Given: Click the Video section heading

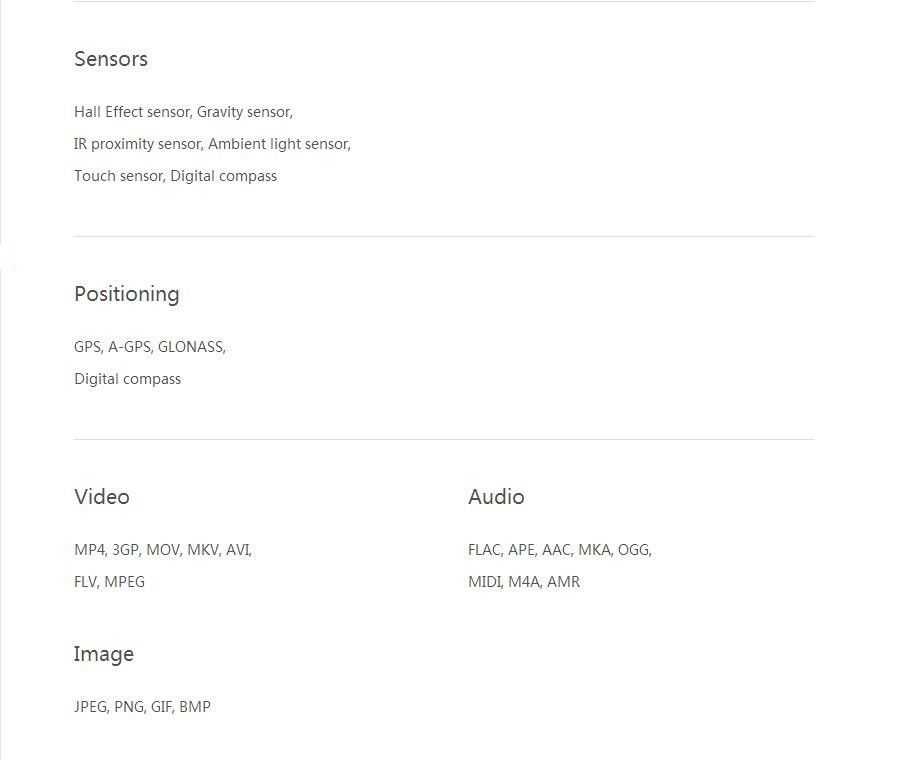Looking at the screenshot, I should pos(102,497).
